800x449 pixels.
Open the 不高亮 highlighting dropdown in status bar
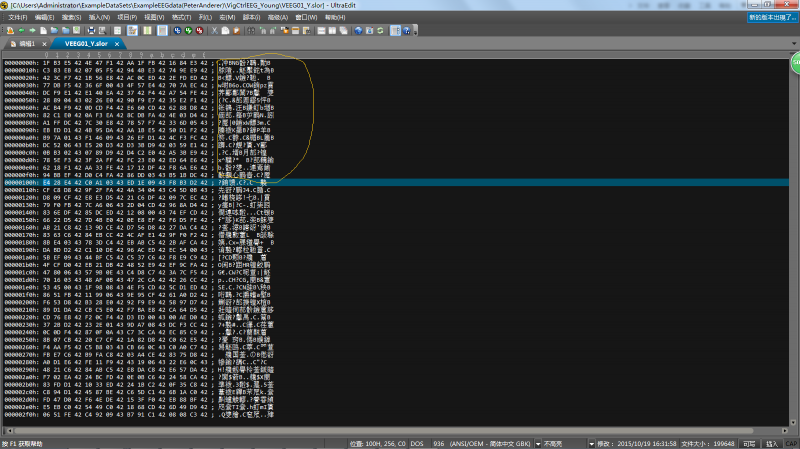coord(591,444)
